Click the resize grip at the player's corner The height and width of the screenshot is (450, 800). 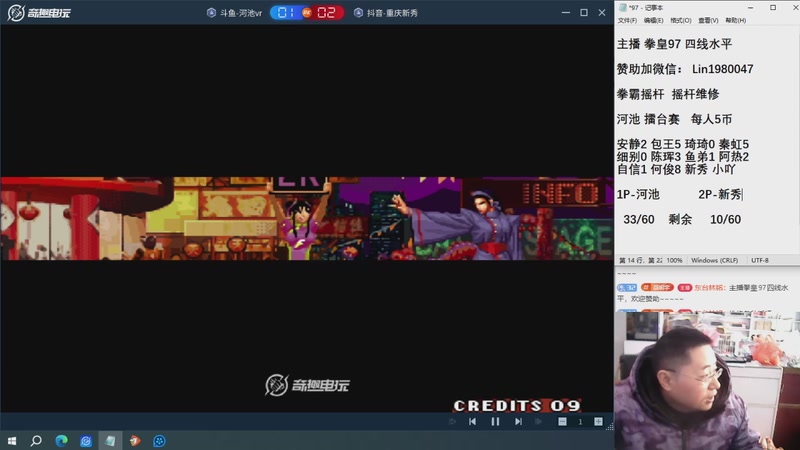[x=610, y=427]
